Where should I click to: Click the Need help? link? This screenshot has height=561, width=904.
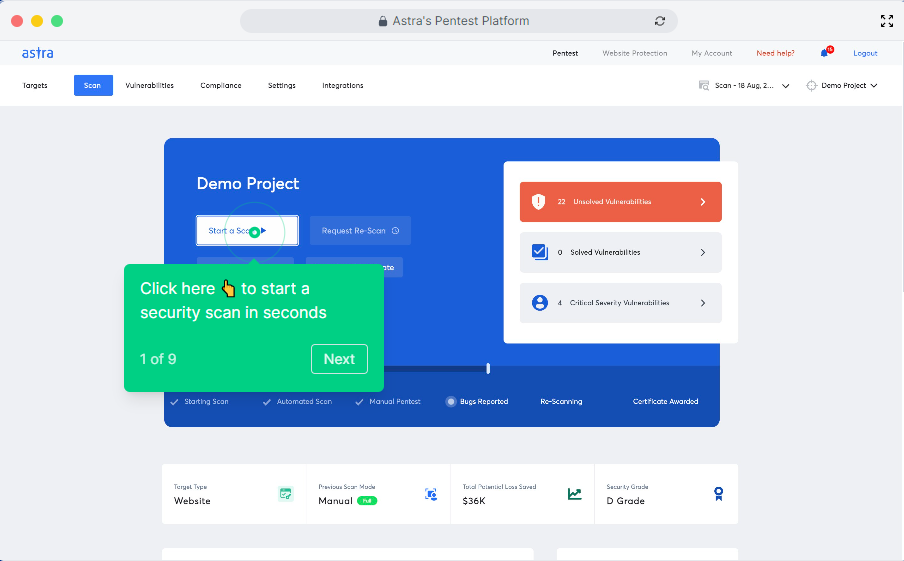pyautogui.click(x=775, y=53)
